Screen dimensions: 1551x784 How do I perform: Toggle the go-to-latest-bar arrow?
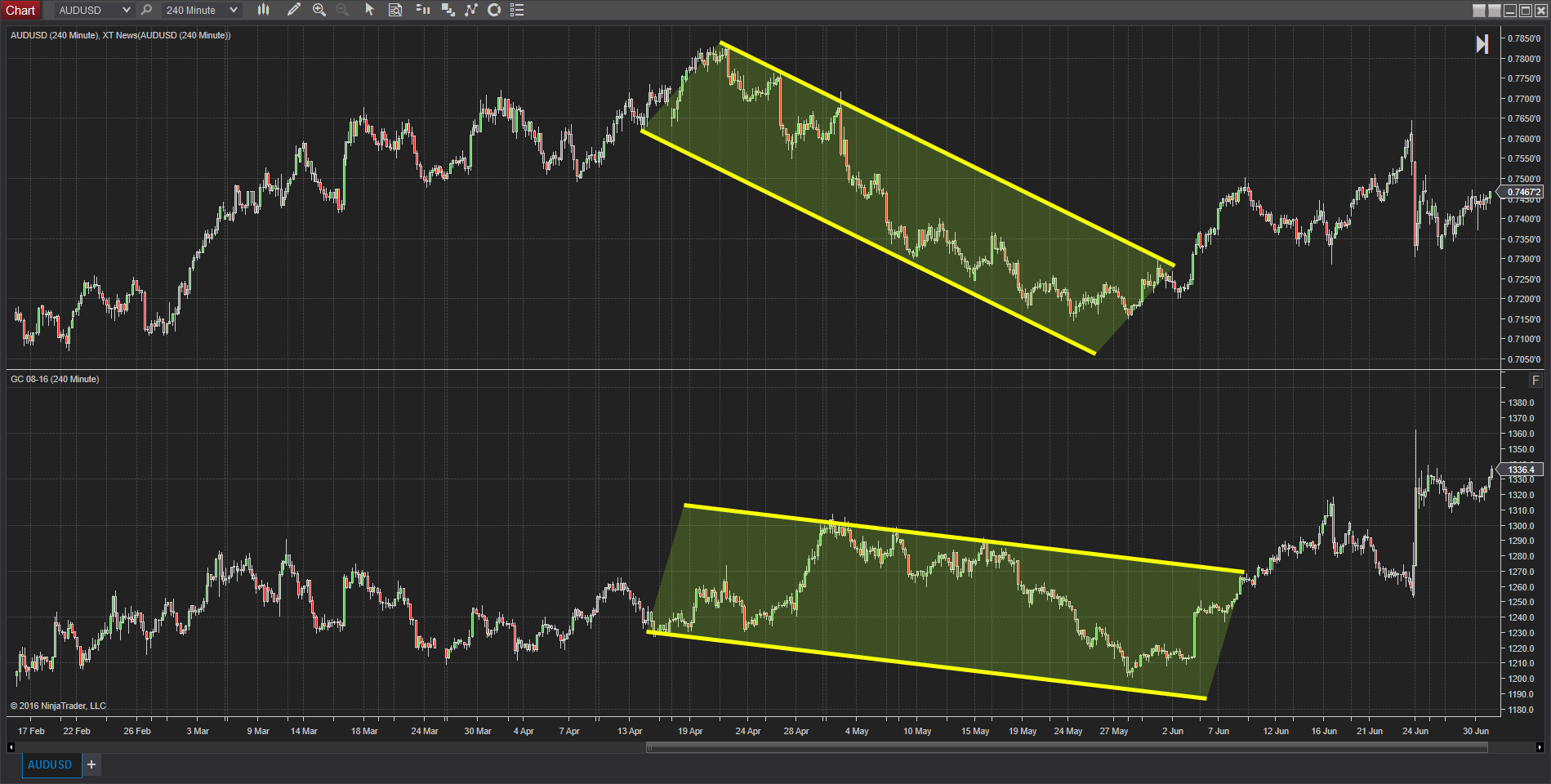coord(1484,44)
